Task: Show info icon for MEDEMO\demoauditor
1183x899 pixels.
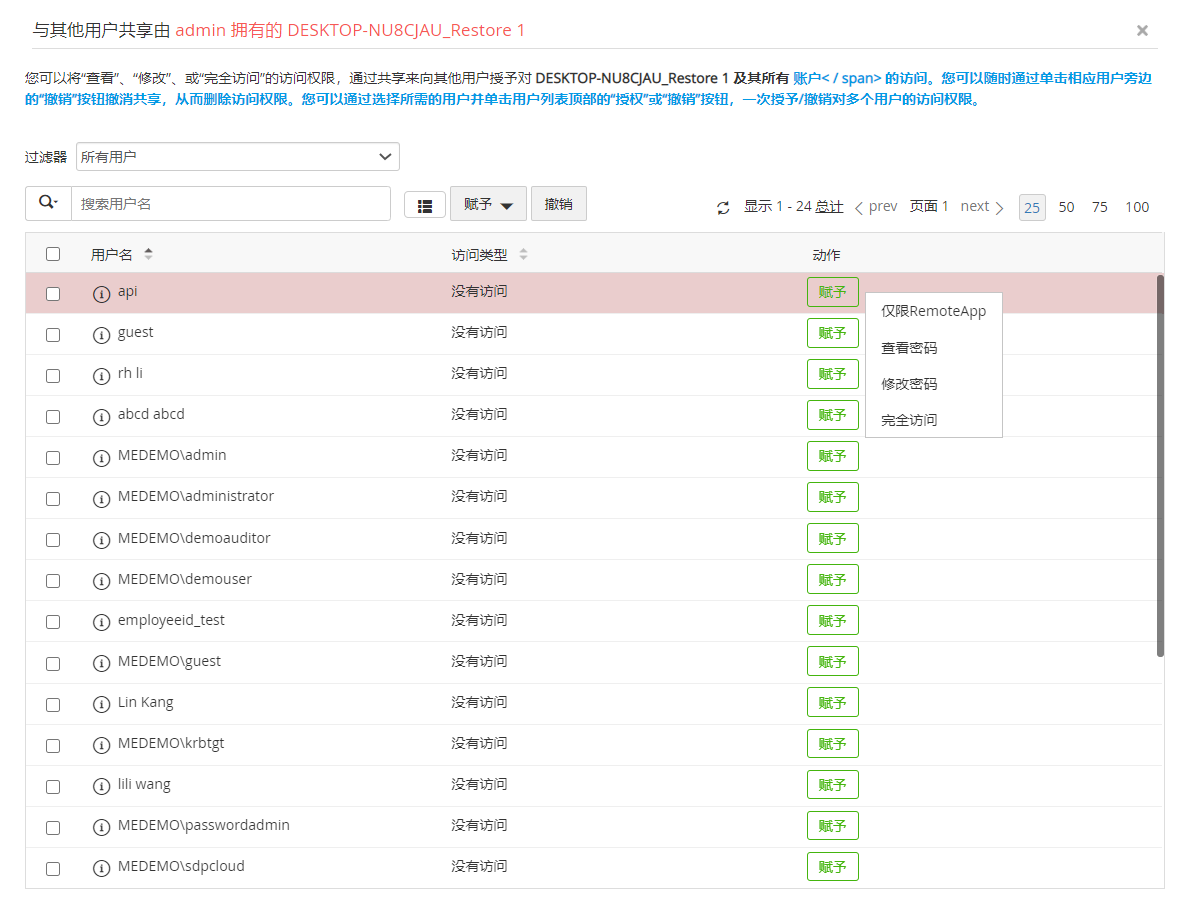Action: tap(101, 540)
